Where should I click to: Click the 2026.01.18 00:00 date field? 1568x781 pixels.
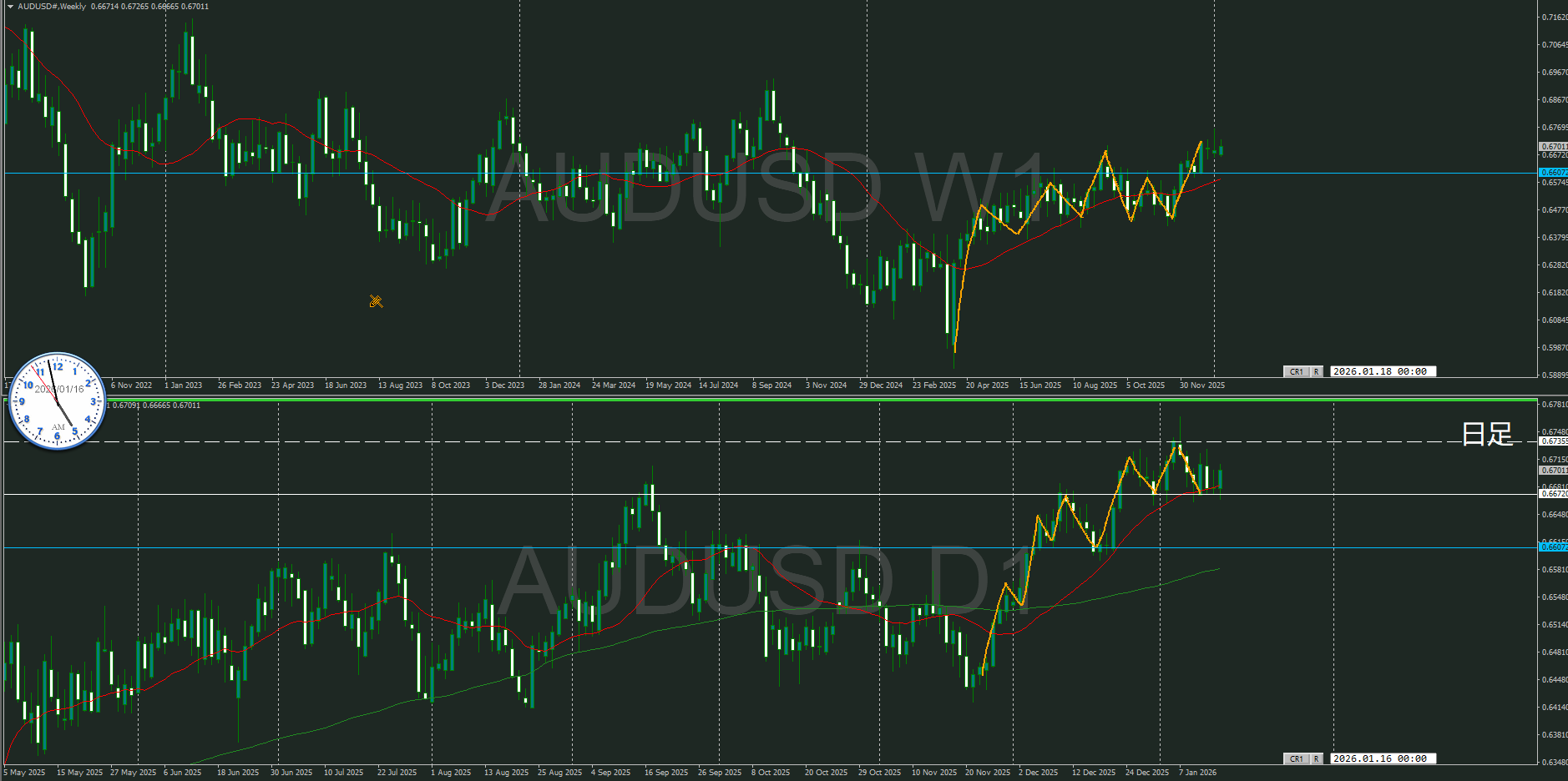[1383, 371]
